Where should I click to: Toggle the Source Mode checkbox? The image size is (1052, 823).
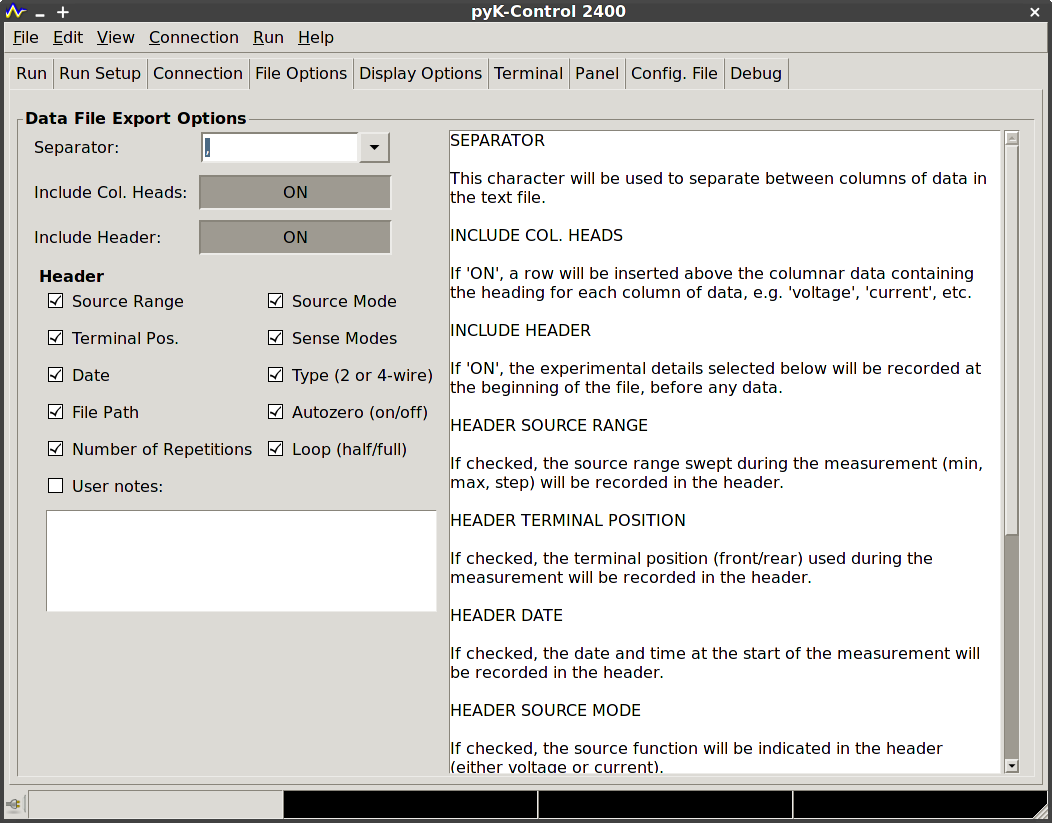pyautogui.click(x=275, y=301)
